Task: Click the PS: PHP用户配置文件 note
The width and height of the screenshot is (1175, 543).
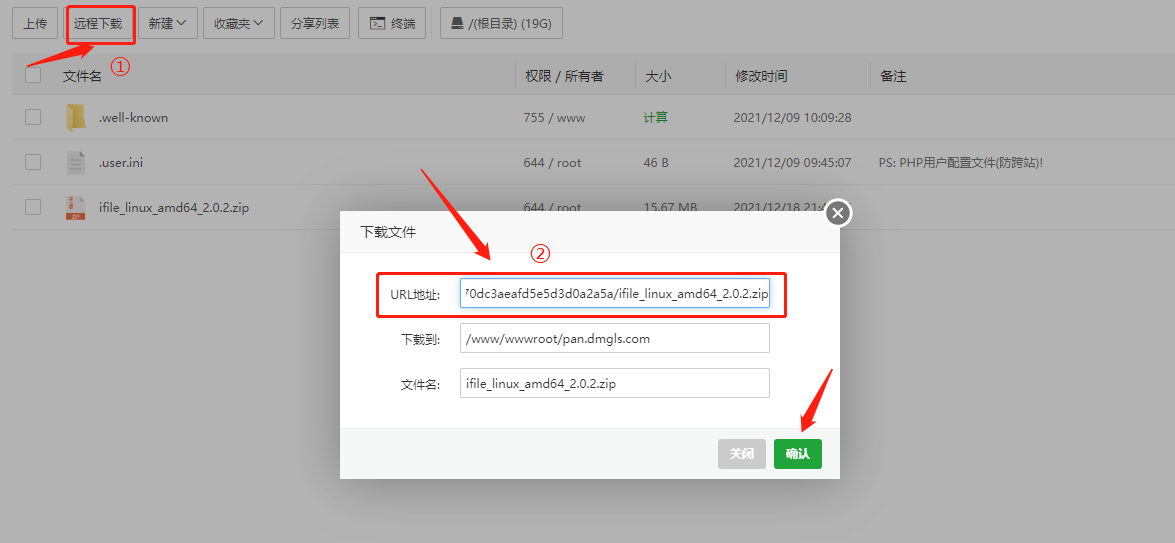Action: [x=961, y=163]
